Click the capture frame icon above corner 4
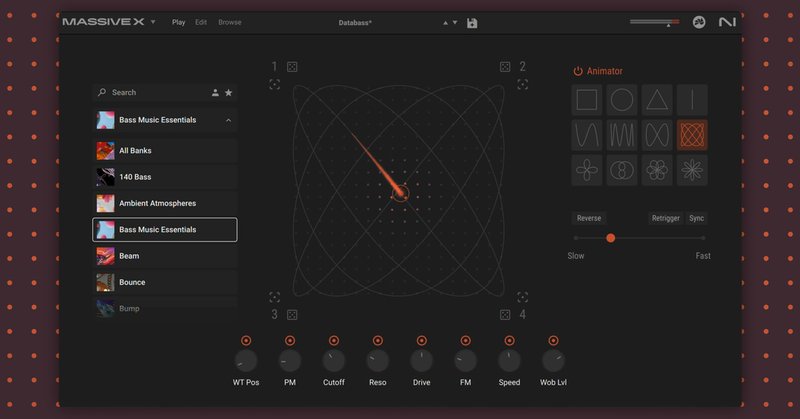The width and height of the screenshot is (800, 419). [522, 297]
